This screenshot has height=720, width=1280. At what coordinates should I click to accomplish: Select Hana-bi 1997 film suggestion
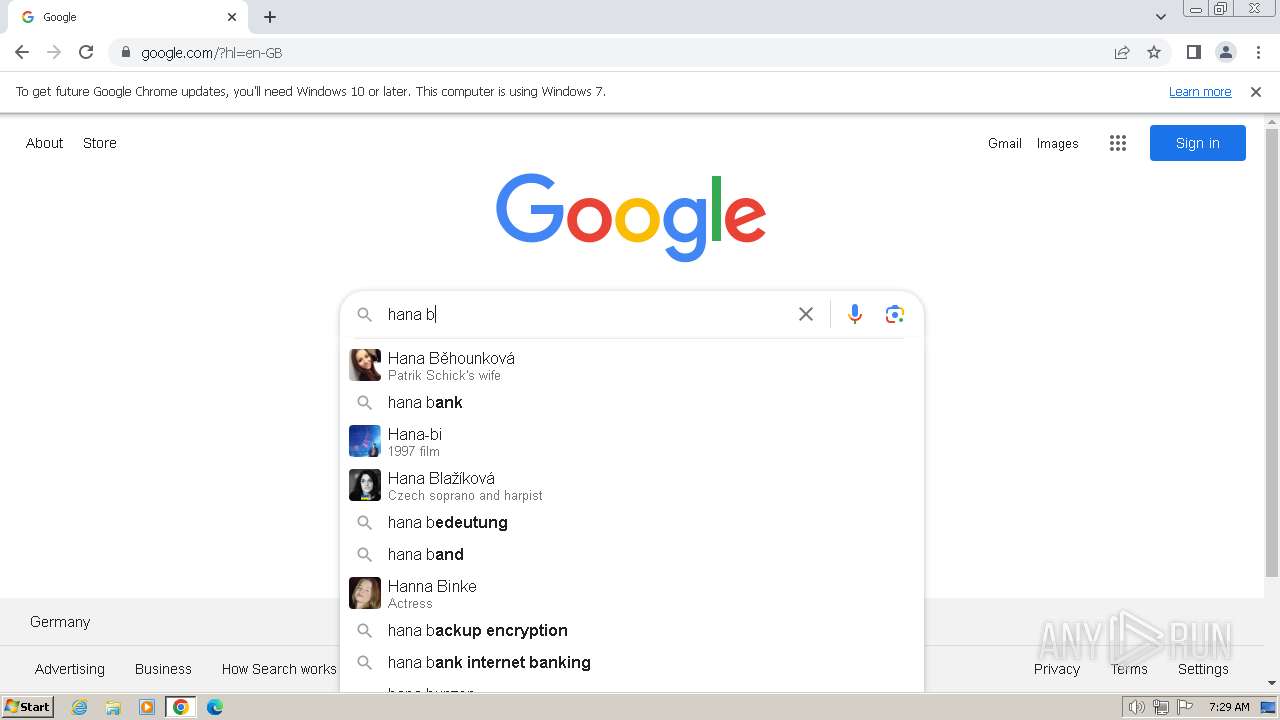632,441
